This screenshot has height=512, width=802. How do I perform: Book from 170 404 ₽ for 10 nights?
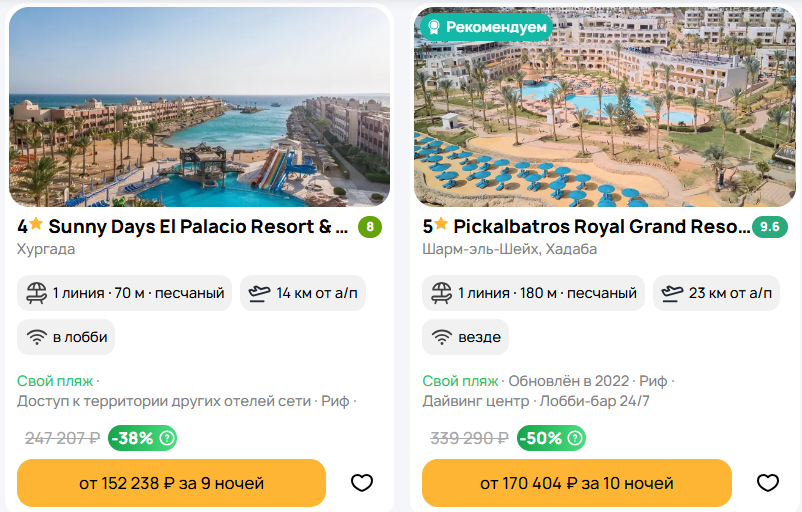tap(576, 483)
